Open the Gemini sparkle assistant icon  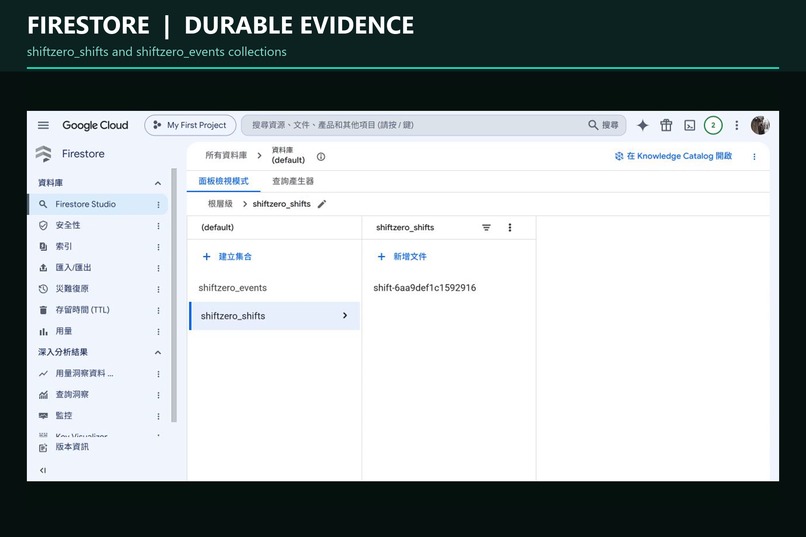click(x=642, y=125)
